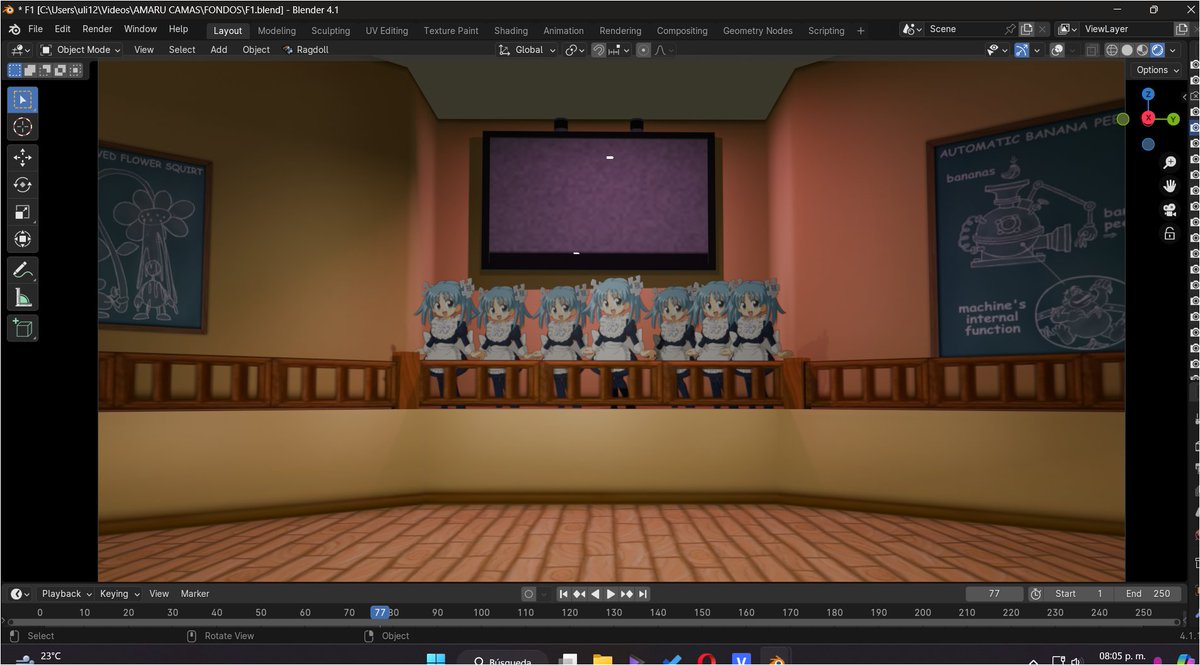Toggle viewport overlays display
Screen dimensions: 1200x665
[x=1057, y=50]
